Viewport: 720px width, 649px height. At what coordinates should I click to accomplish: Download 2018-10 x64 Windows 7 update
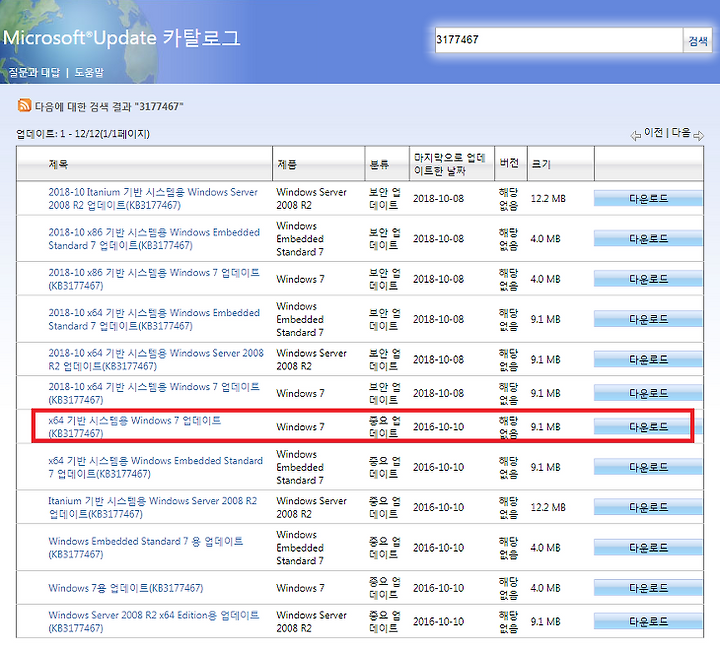click(648, 393)
